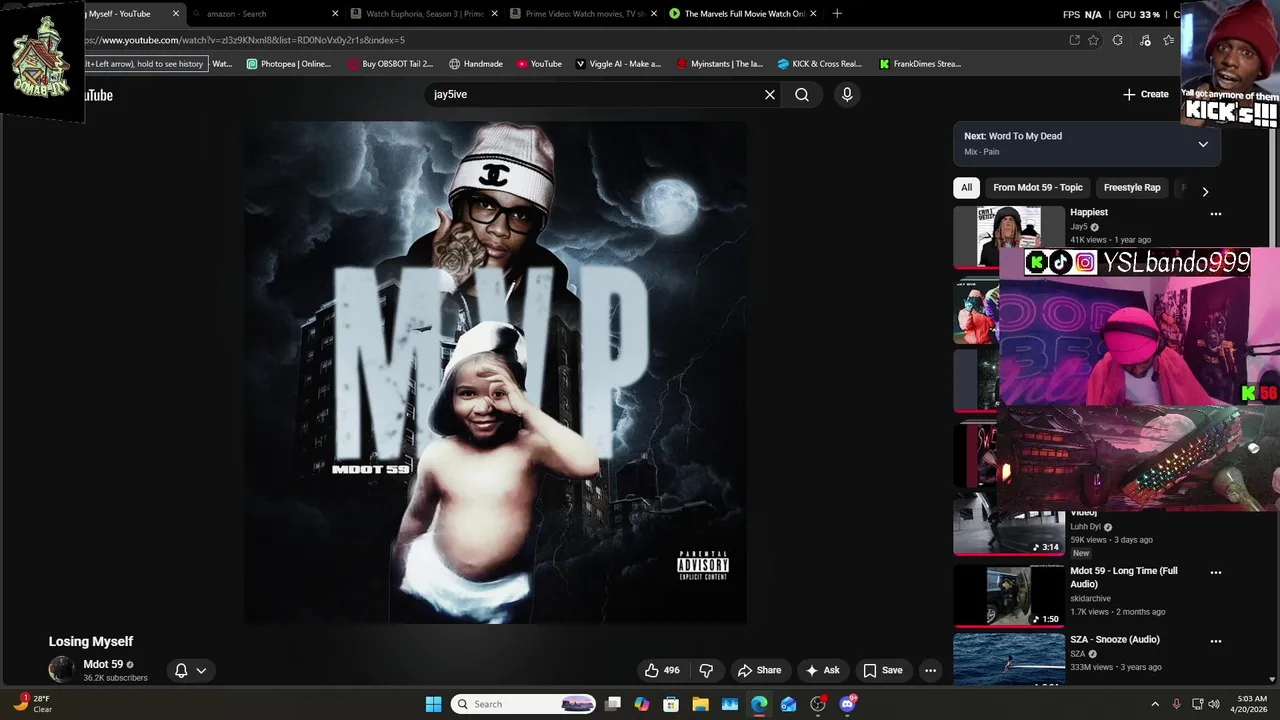Viewport: 1280px width, 720px height.
Task: Open Microsoft Edge on the taskbar
Action: [x=759, y=704]
